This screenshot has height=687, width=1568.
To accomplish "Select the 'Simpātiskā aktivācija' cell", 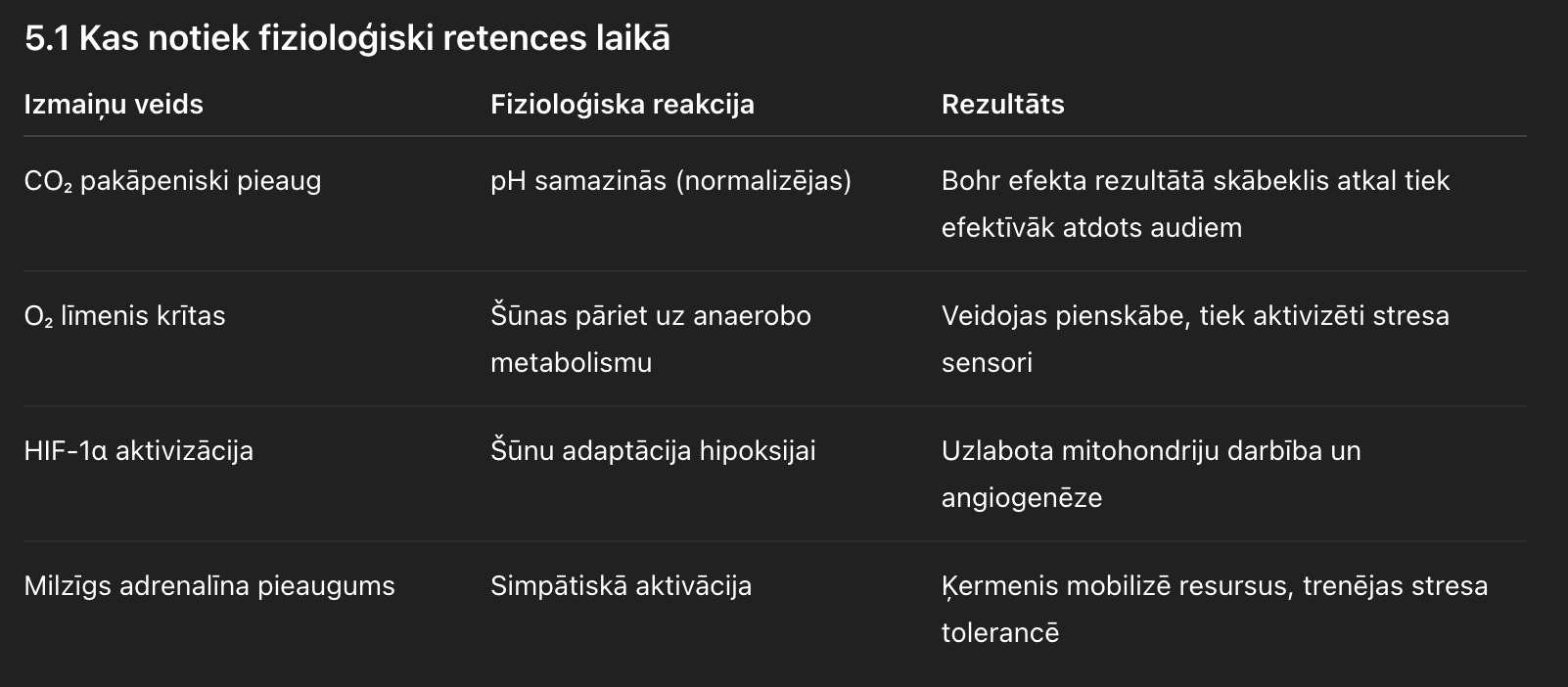I will 622,586.
